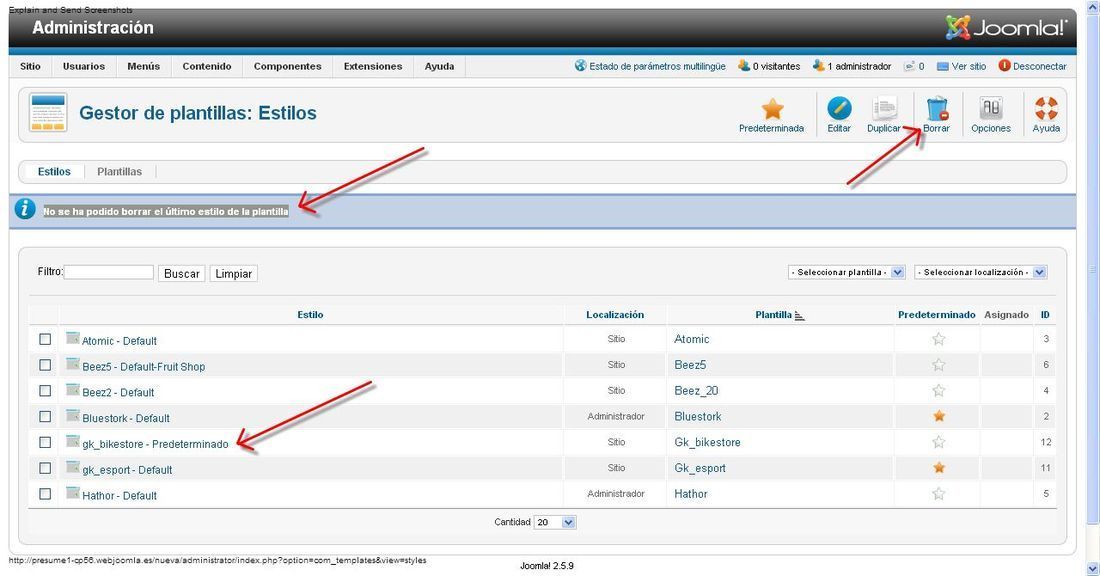Image resolution: width=1100 pixels, height=576 pixels.
Task: Toggle default star for Beez5 row
Action: (939, 365)
